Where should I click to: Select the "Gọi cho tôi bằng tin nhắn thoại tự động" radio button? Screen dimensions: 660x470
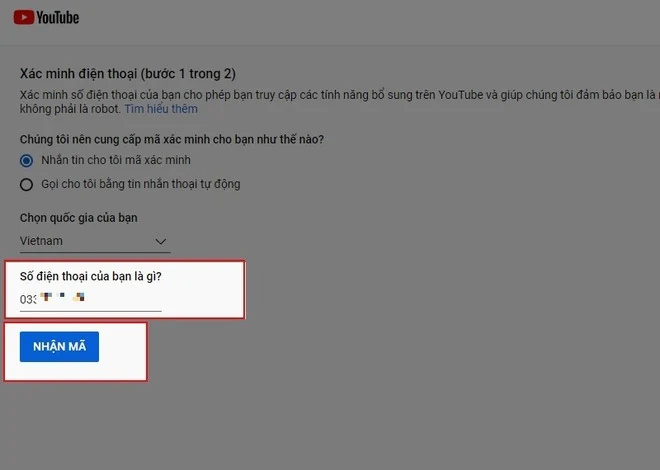(26, 184)
